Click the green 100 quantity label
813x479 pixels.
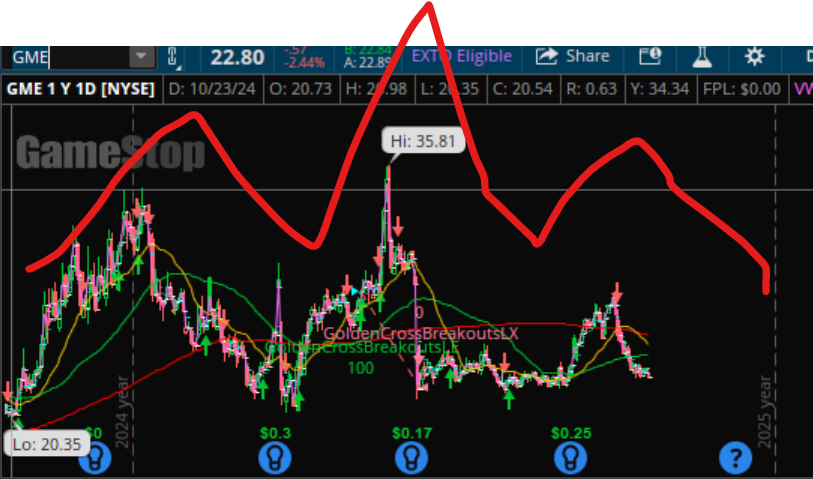(x=360, y=368)
